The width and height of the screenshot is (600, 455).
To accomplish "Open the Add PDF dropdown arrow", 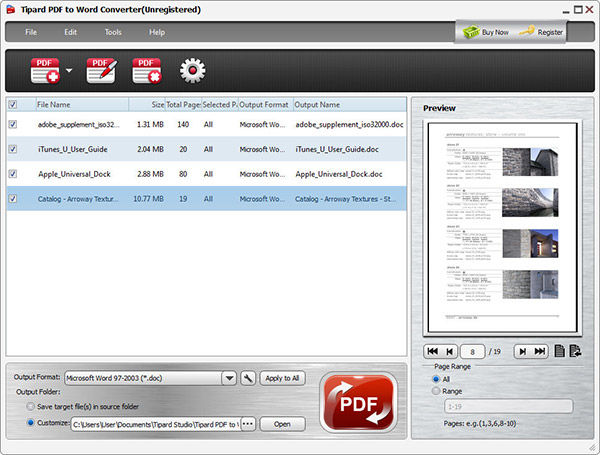I will click(x=69, y=70).
